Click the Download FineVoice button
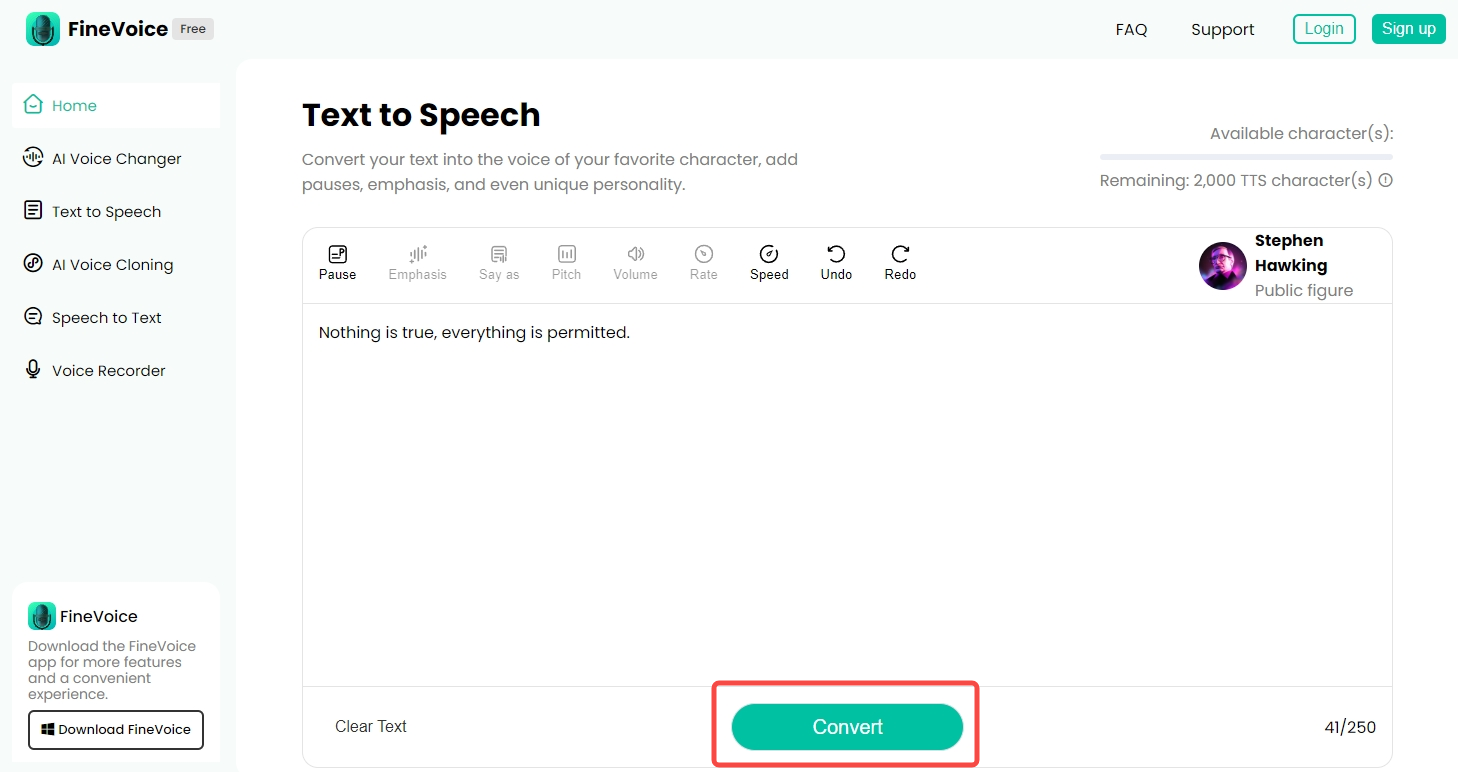The width and height of the screenshot is (1458, 772). click(x=116, y=730)
